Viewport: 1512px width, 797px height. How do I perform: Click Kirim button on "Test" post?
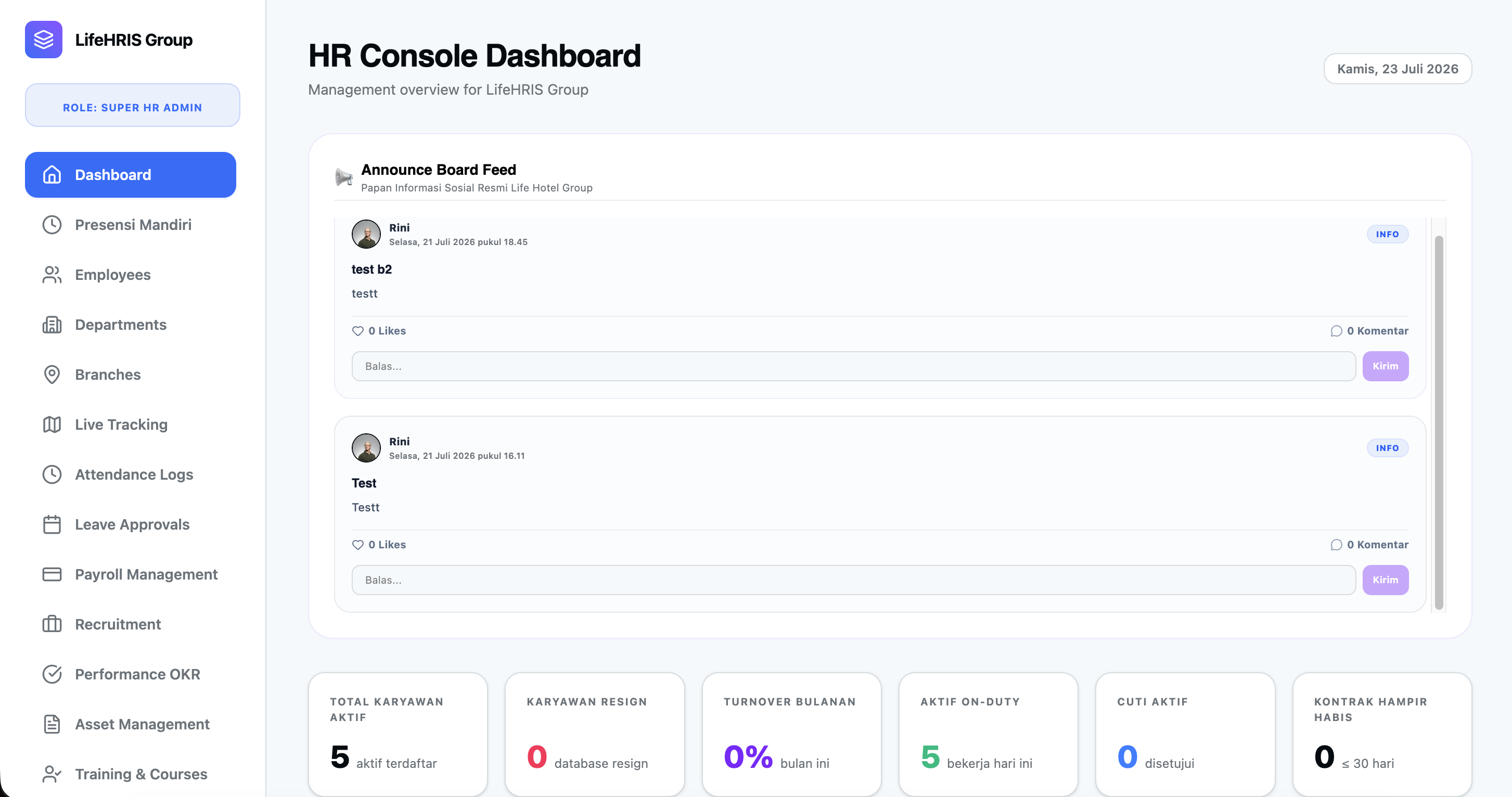1385,579
